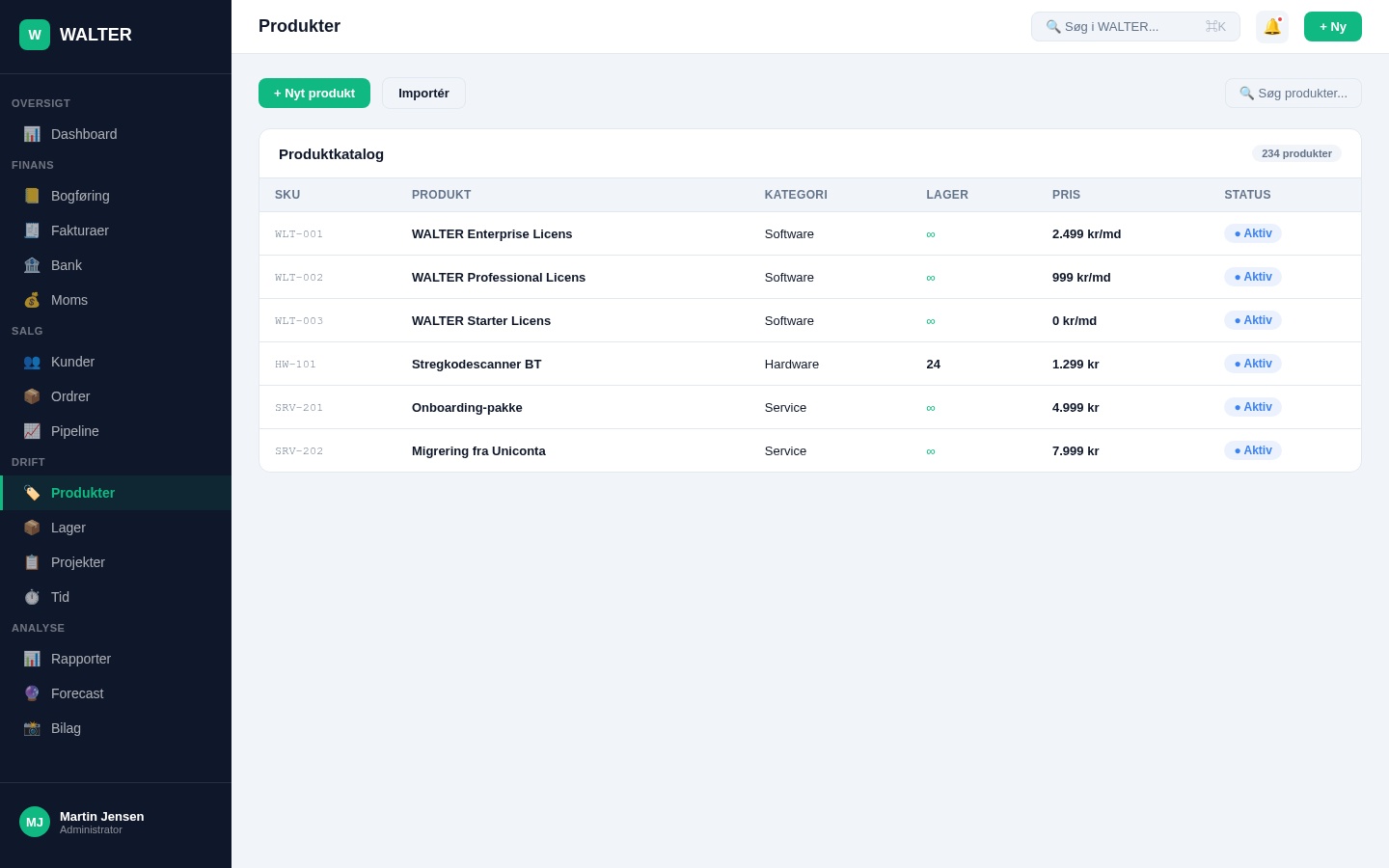
Task: Click the Bogføring ledger icon
Action: click(x=32, y=196)
